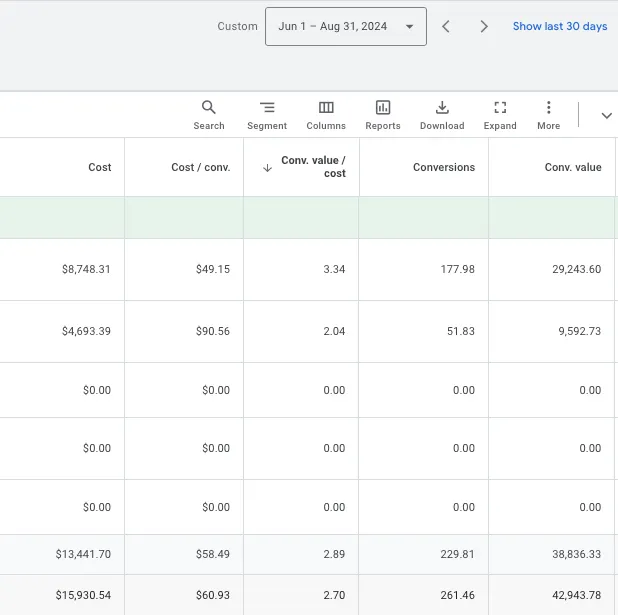Open the Reports icon
Screen dimensions: 618x615
(382, 115)
